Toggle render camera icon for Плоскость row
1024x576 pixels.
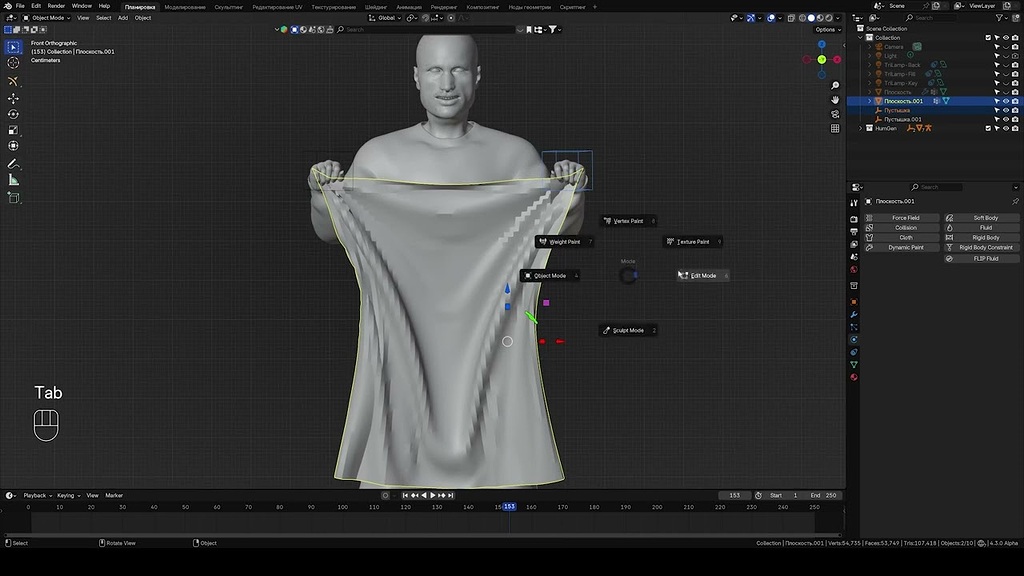[1015, 92]
